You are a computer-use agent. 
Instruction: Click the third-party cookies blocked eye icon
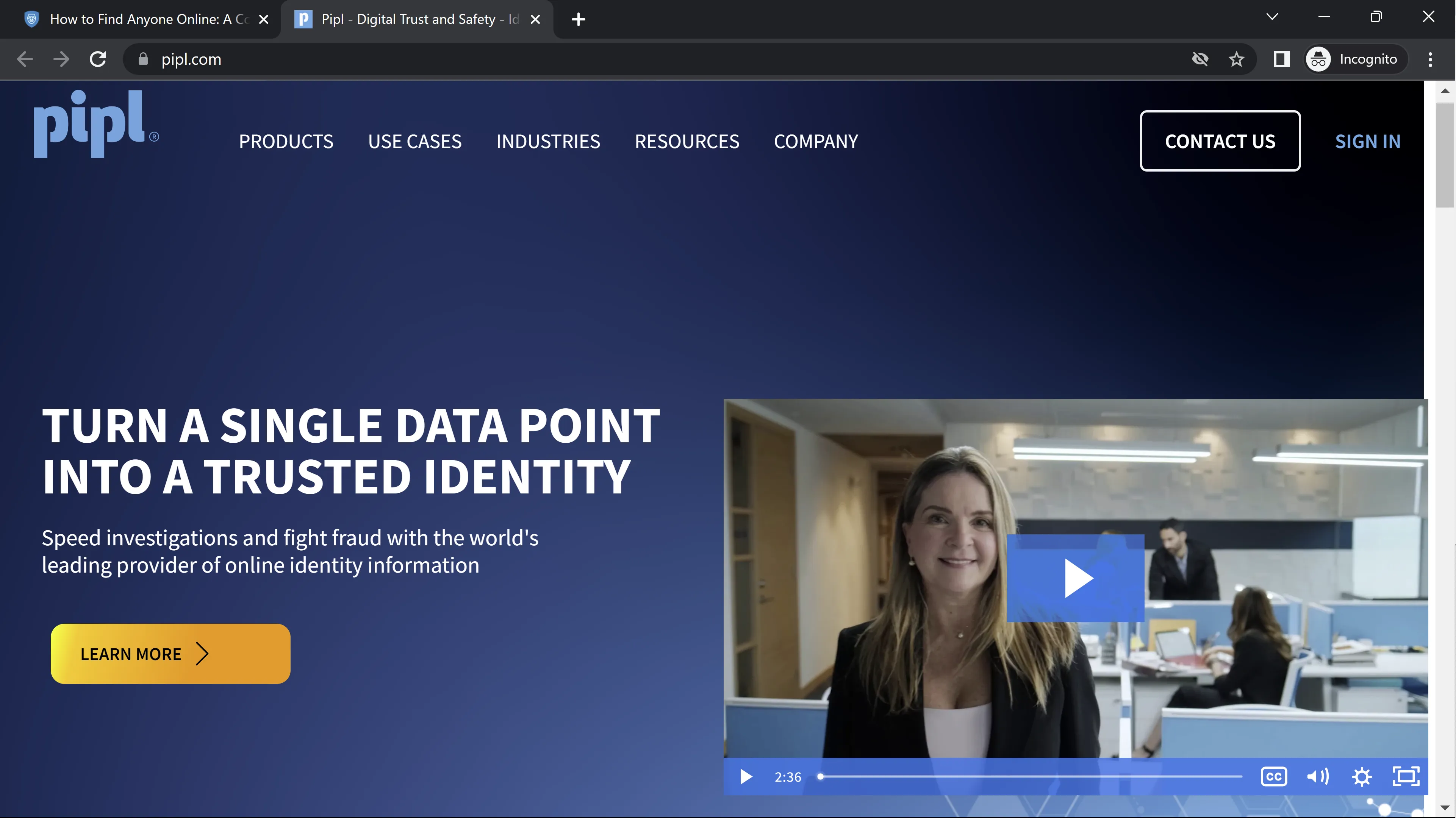[x=1200, y=59]
